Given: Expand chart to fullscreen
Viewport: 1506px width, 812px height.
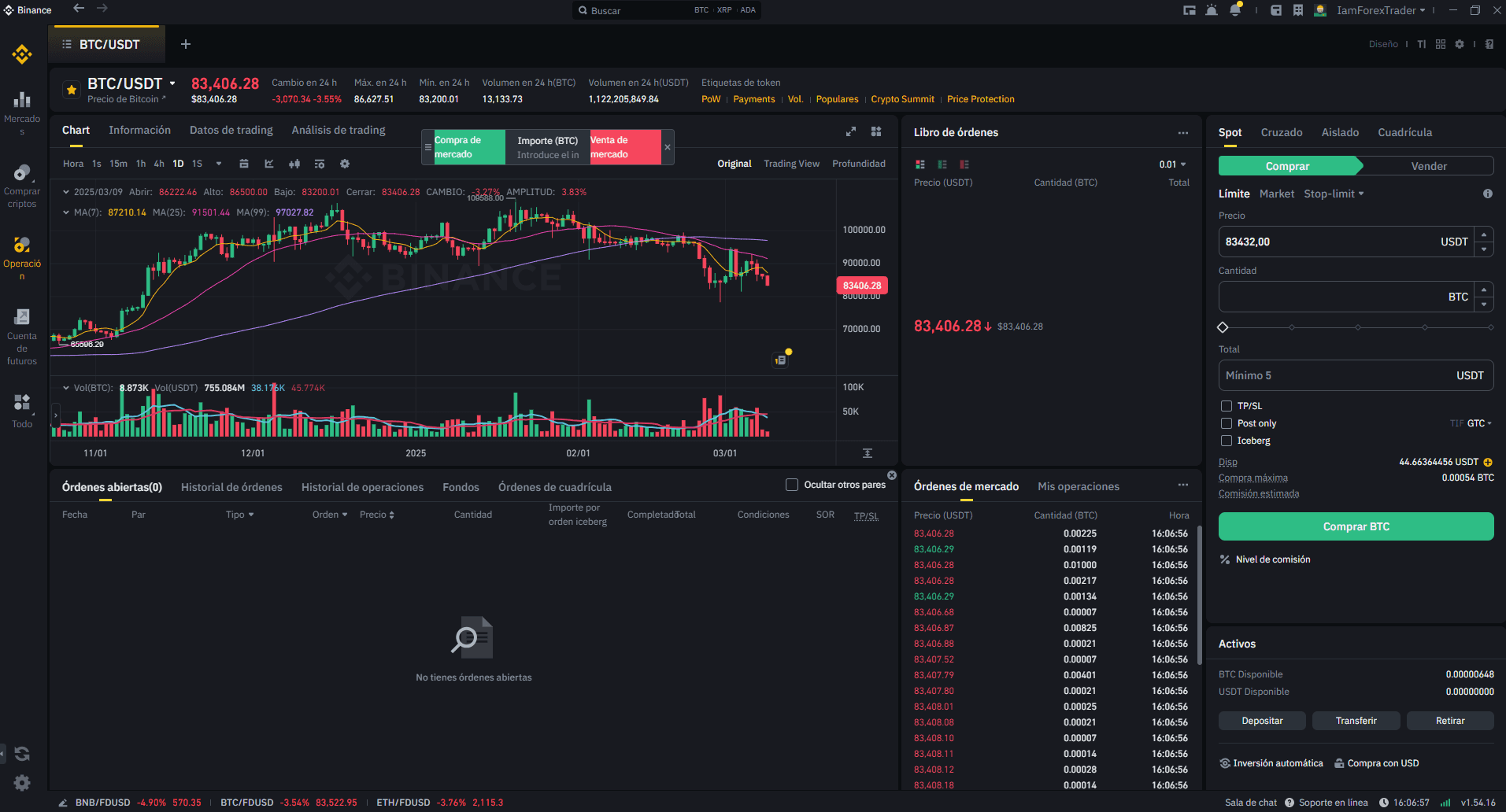Looking at the screenshot, I should pos(851,131).
